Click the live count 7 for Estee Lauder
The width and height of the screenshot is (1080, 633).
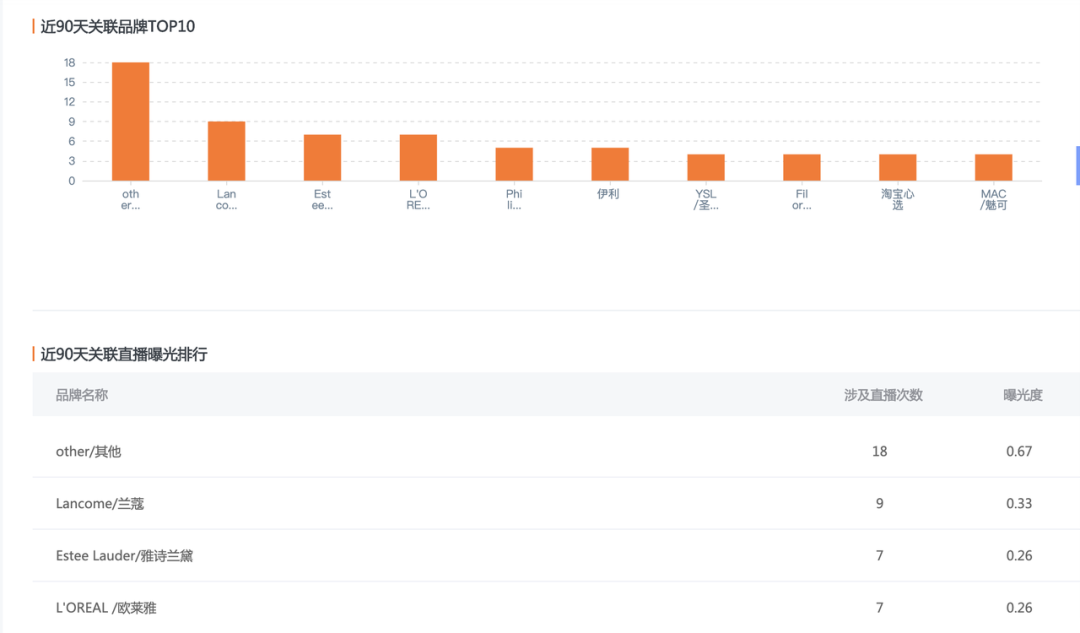[x=880, y=556]
